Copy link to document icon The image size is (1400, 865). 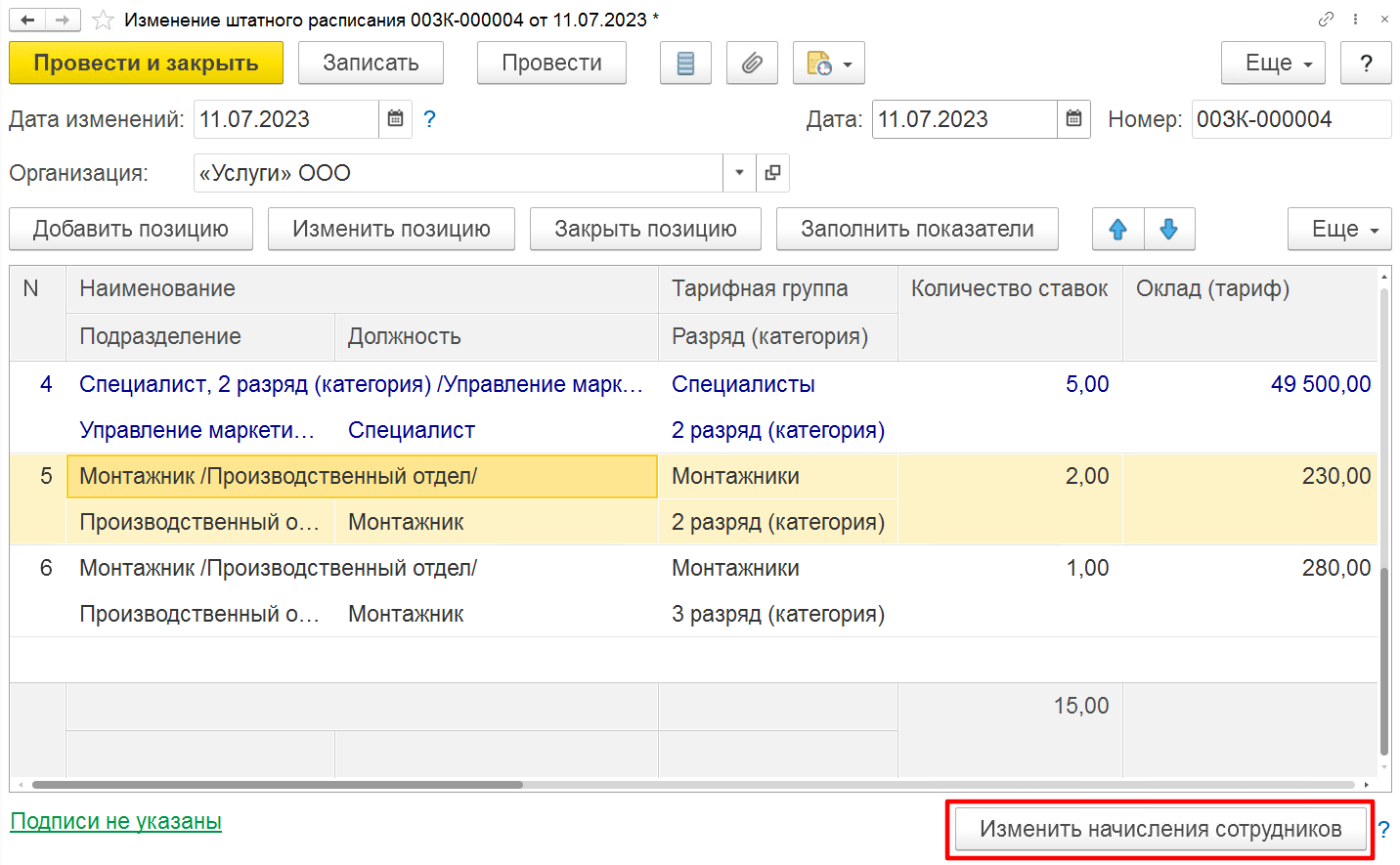[1326, 19]
